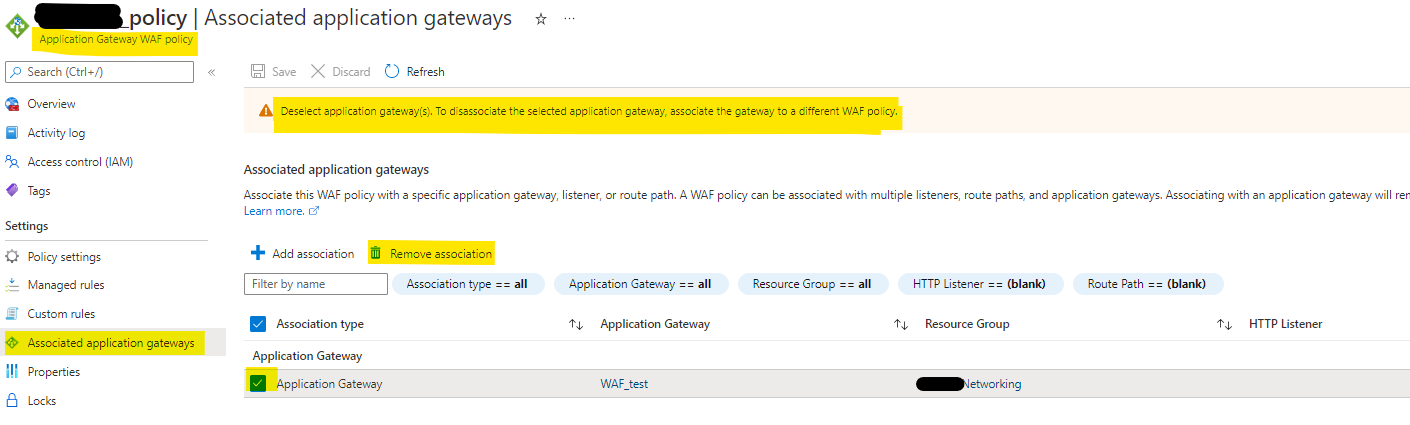Image resolution: width=1410 pixels, height=425 pixels.
Task: Open Activity log menu item
Action: click(56, 133)
